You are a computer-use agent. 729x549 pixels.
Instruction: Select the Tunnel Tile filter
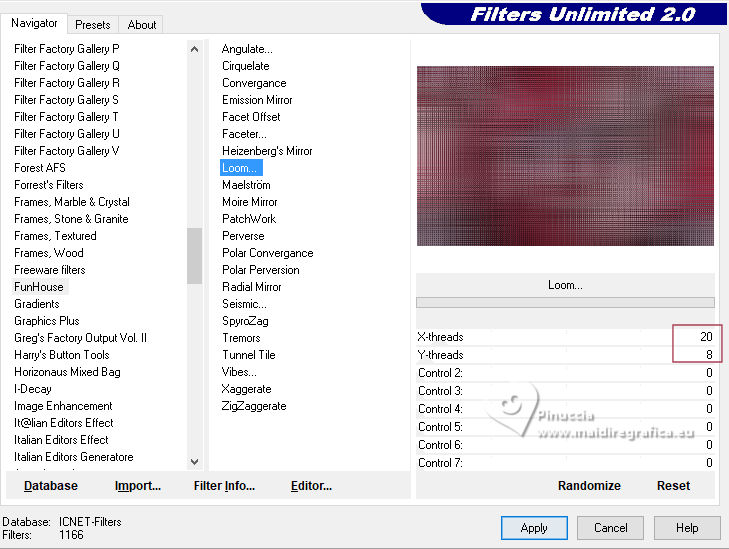249,355
